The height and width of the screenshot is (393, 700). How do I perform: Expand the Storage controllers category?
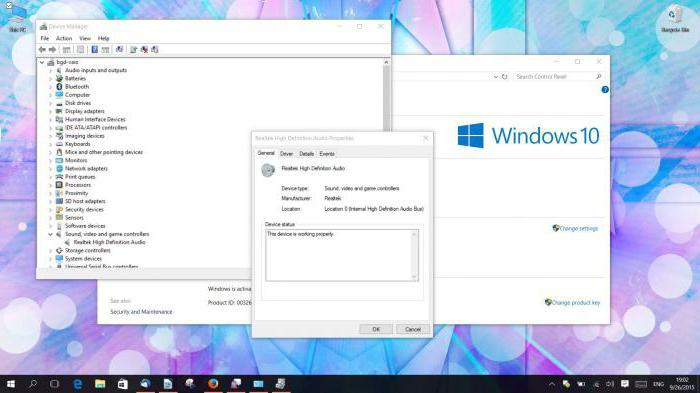point(50,251)
